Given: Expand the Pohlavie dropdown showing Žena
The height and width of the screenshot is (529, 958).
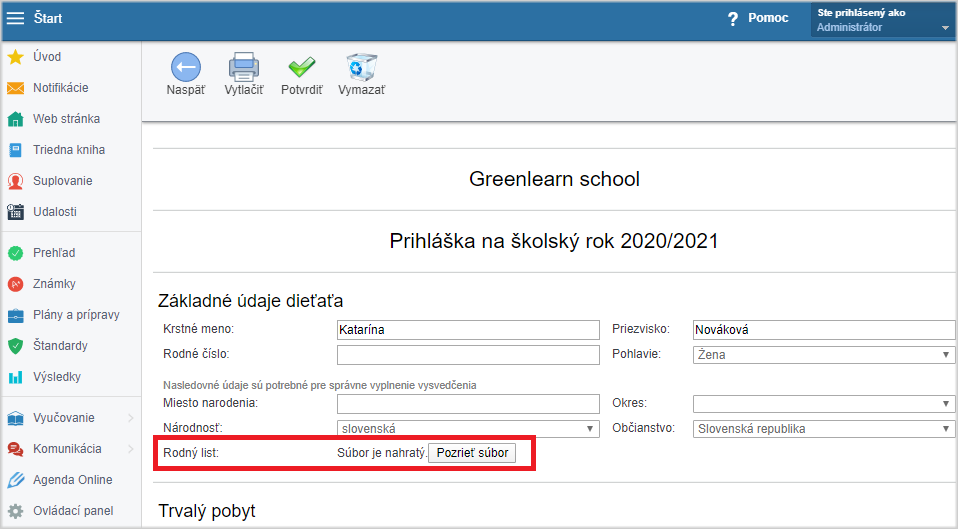Looking at the screenshot, I should pos(824,355).
